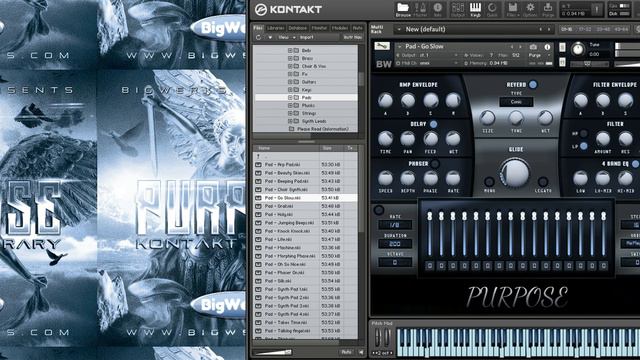Toggle the Reverb on/off button
Viewport: 640px width, 360px height.
point(533,84)
